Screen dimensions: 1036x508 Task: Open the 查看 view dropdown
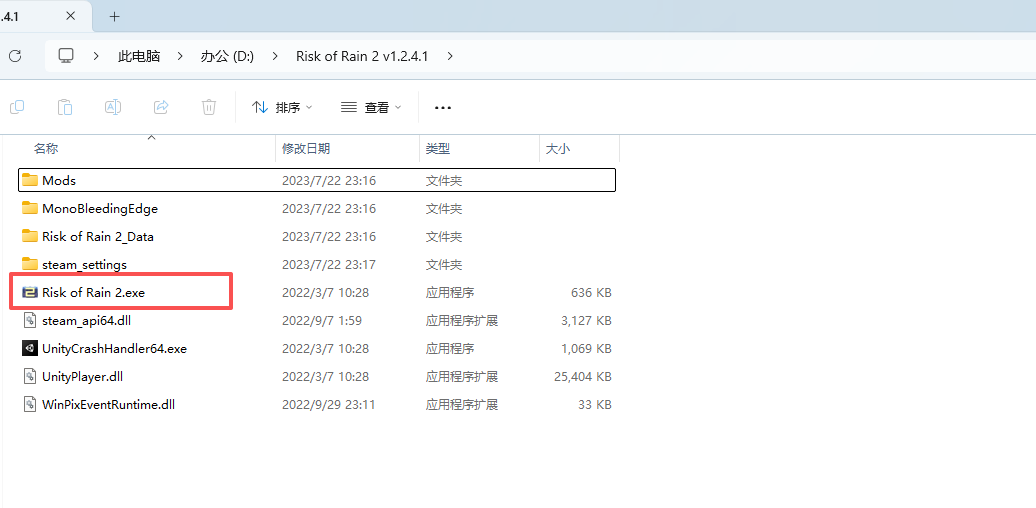click(x=371, y=107)
